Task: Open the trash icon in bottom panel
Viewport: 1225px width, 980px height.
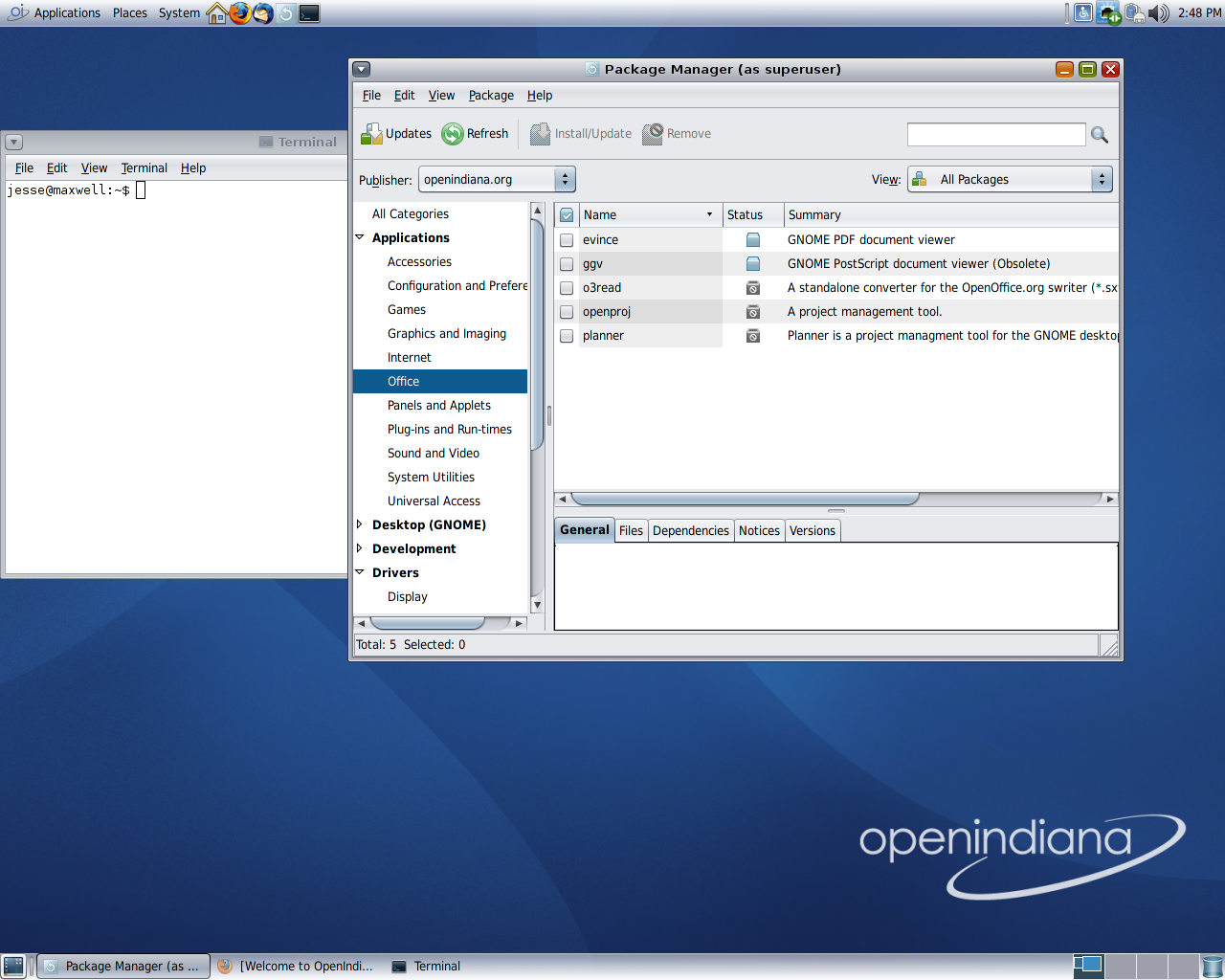Action: [1213, 967]
